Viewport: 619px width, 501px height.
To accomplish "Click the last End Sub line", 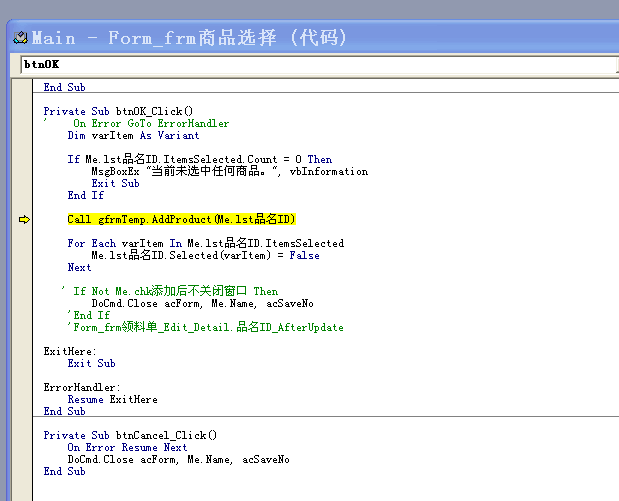I will (64, 471).
